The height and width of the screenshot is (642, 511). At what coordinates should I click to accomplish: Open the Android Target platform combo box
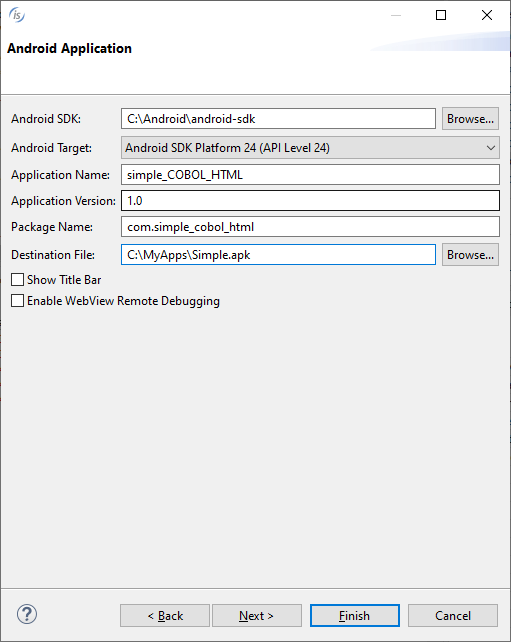tap(310, 148)
